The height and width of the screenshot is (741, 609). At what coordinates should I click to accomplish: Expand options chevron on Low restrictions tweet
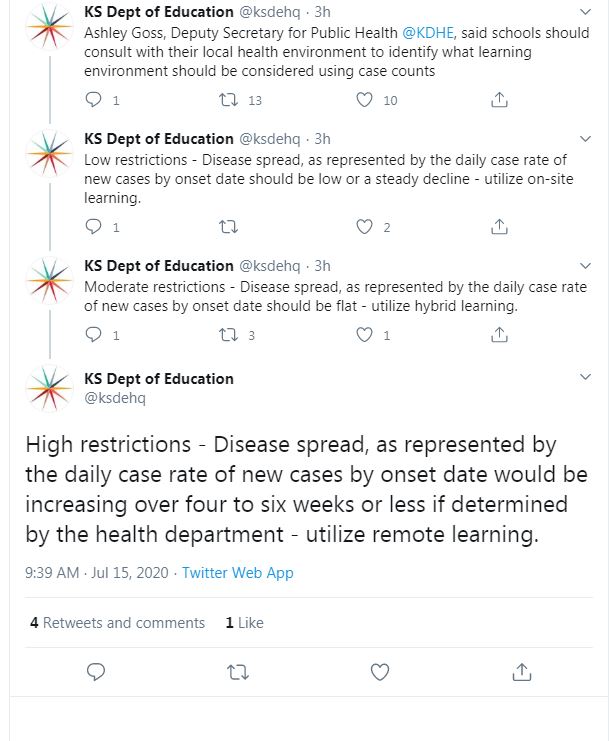pyautogui.click(x=586, y=140)
